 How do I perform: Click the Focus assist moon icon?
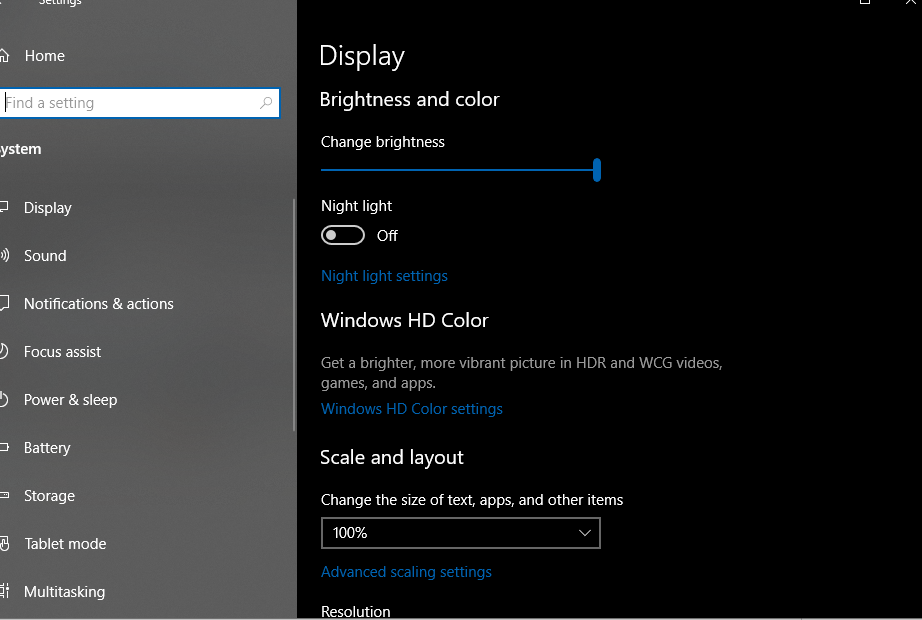pyautogui.click(x=4, y=351)
